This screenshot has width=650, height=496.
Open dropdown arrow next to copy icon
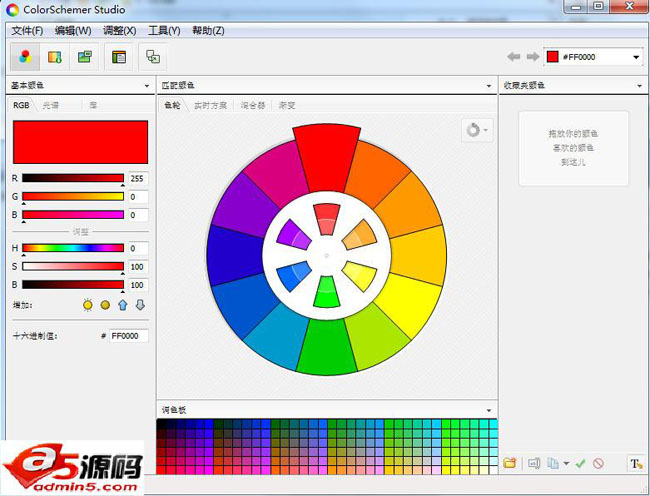(566, 463)
